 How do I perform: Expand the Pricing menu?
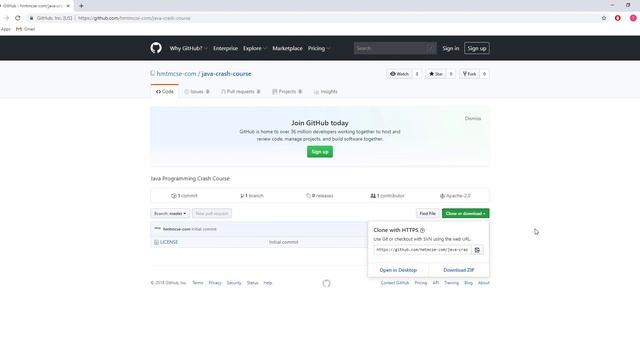pos(318,48)
